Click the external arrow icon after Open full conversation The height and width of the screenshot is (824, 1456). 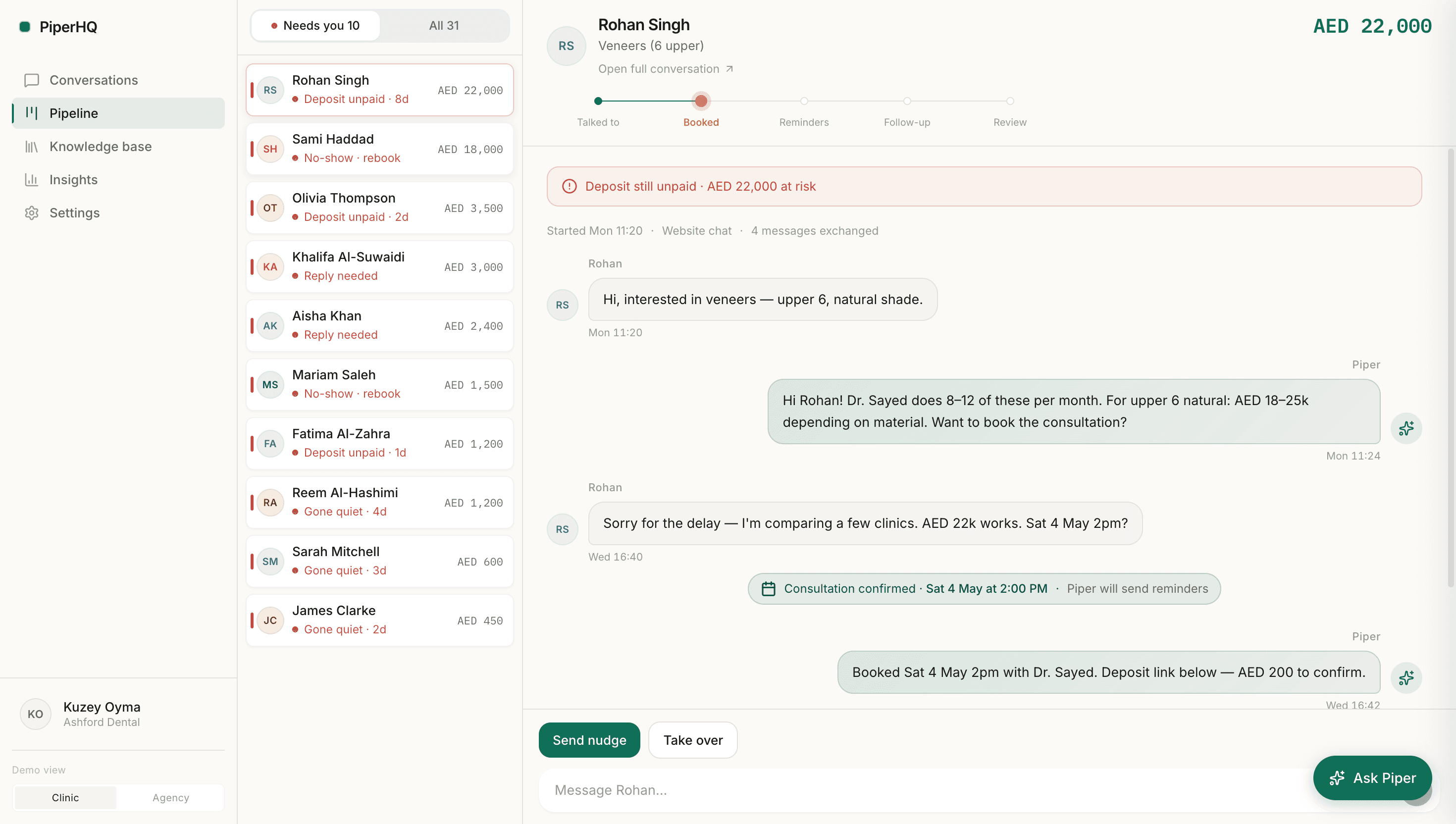click(729, 68)
